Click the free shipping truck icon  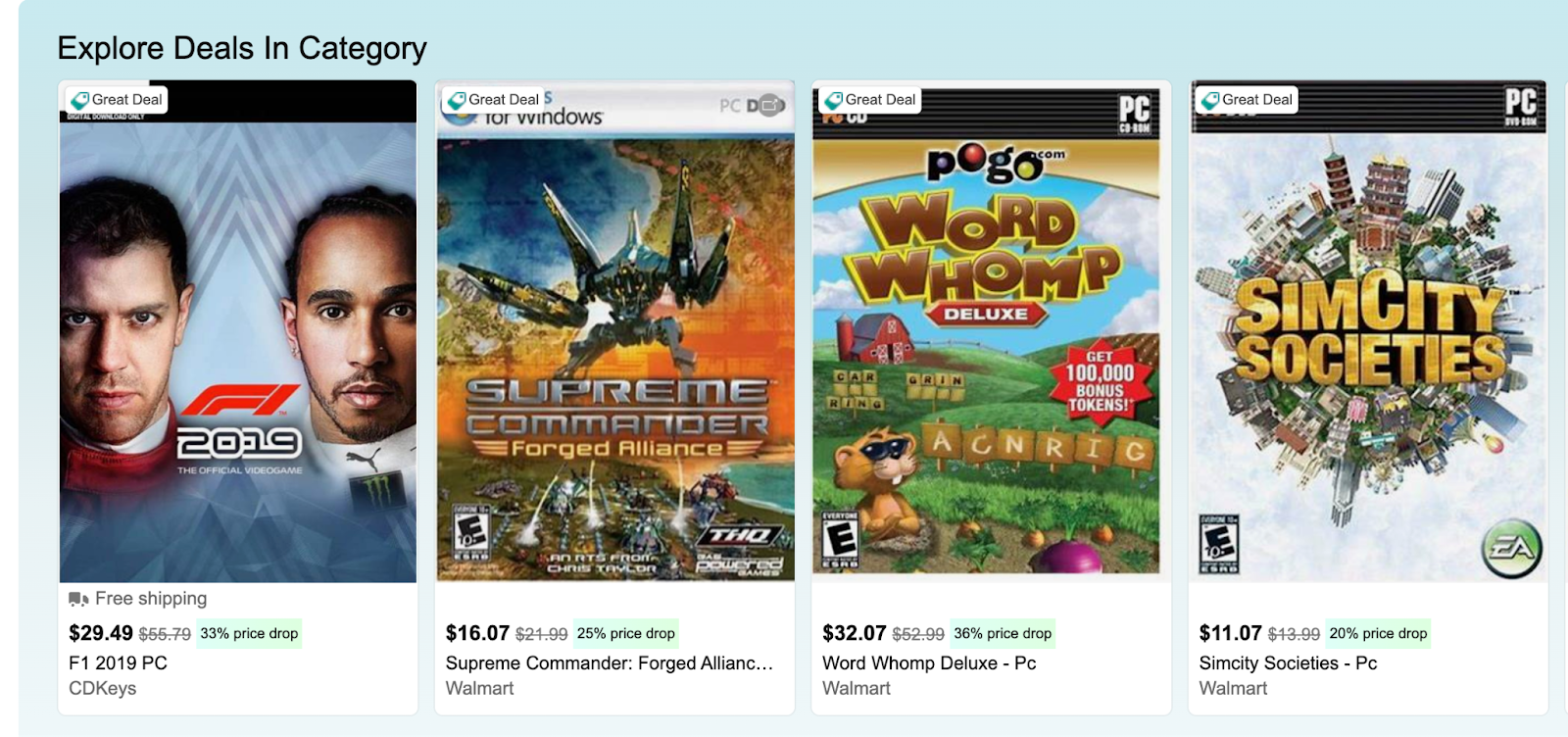(x=78, y=599)
